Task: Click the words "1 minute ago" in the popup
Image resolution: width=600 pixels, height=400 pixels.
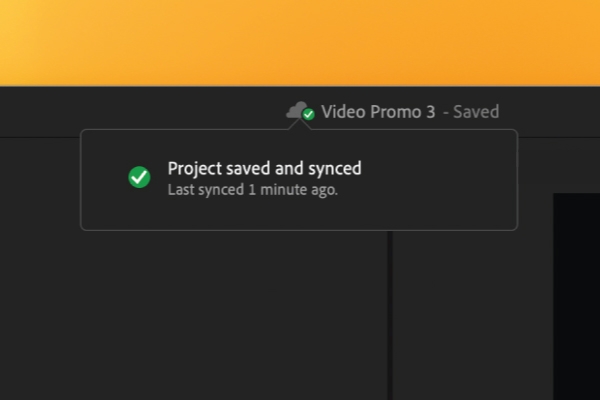Action: [x=291, y=189]
